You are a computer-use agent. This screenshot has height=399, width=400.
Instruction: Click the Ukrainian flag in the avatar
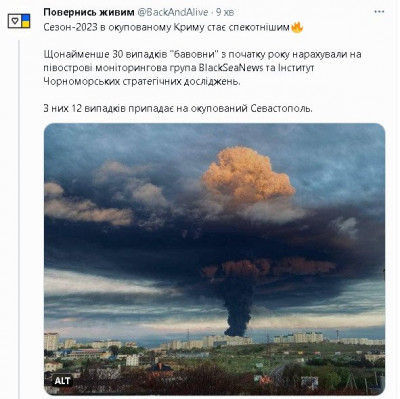click(26, 21)
